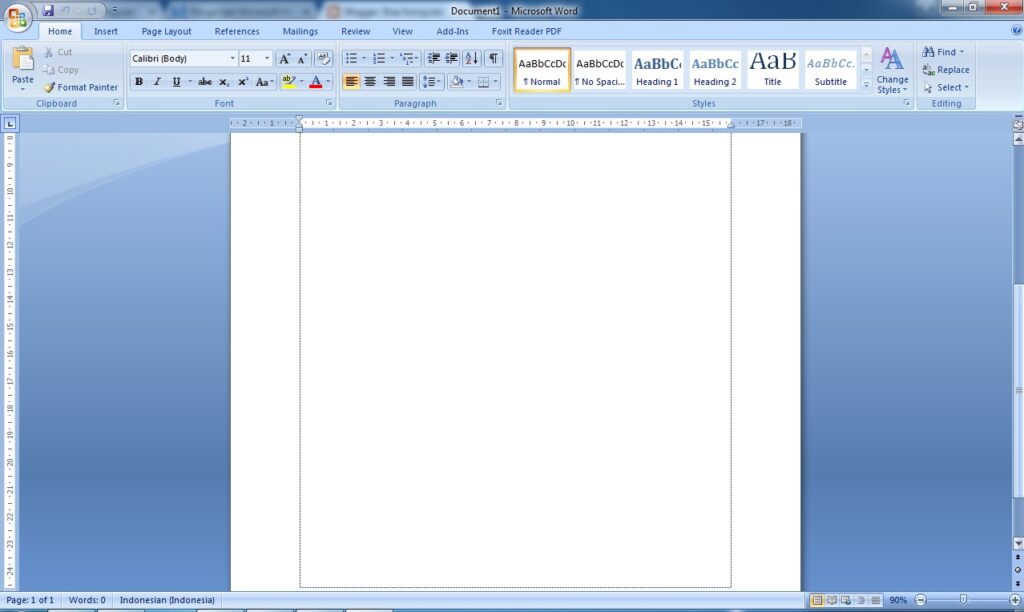
Task: Open the font name dropdown
Action: coord(232,59)
